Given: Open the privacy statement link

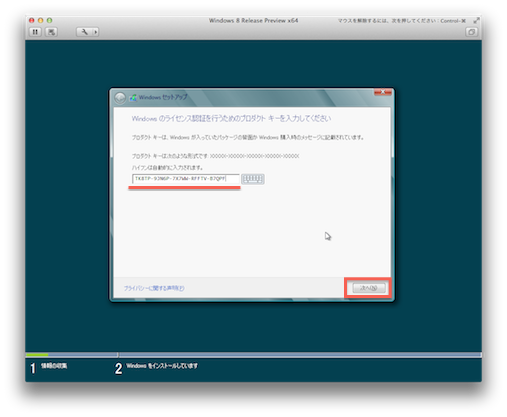Looking at the screenshot, I should (154, 288).
